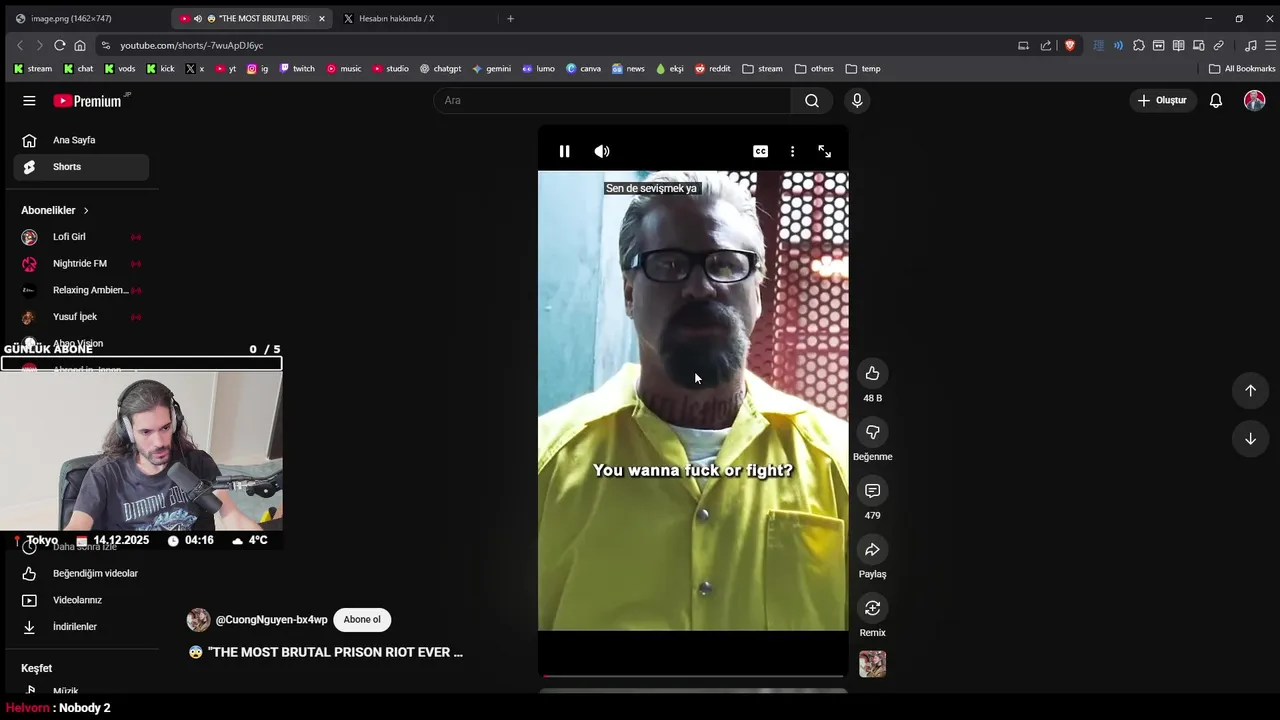Dislike the Short (Beğenme)
1280x720 pixels.
tap(872, 432)
